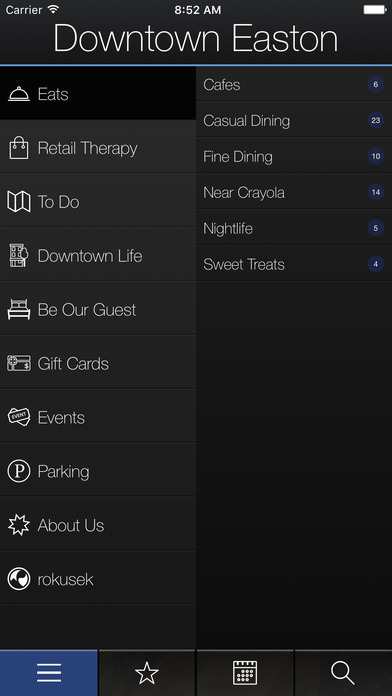The image size is (392, 696).
Task: Tap the Nightlife count badge
Action: (376, 228)
